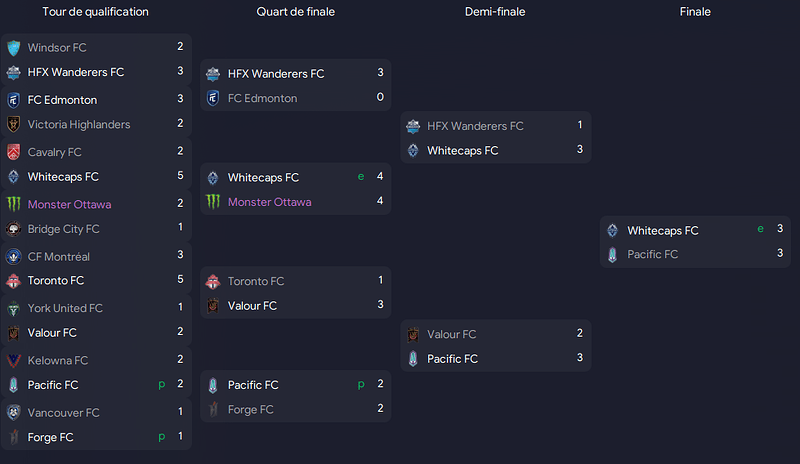
Task: Select the Finale column heading
Action: (x=695, y=12)
